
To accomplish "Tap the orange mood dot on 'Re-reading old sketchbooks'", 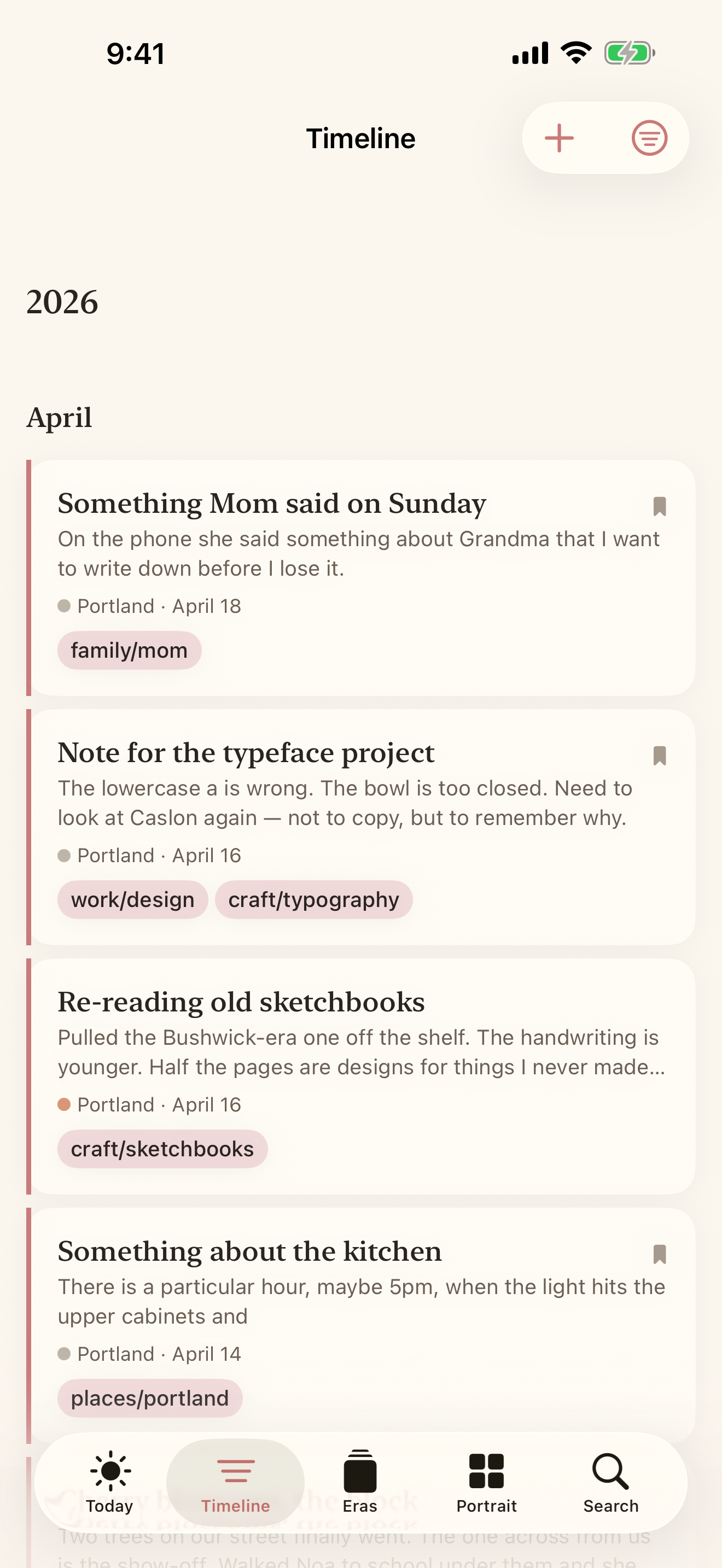I will pyautogui.click(x=65, y=1104).
